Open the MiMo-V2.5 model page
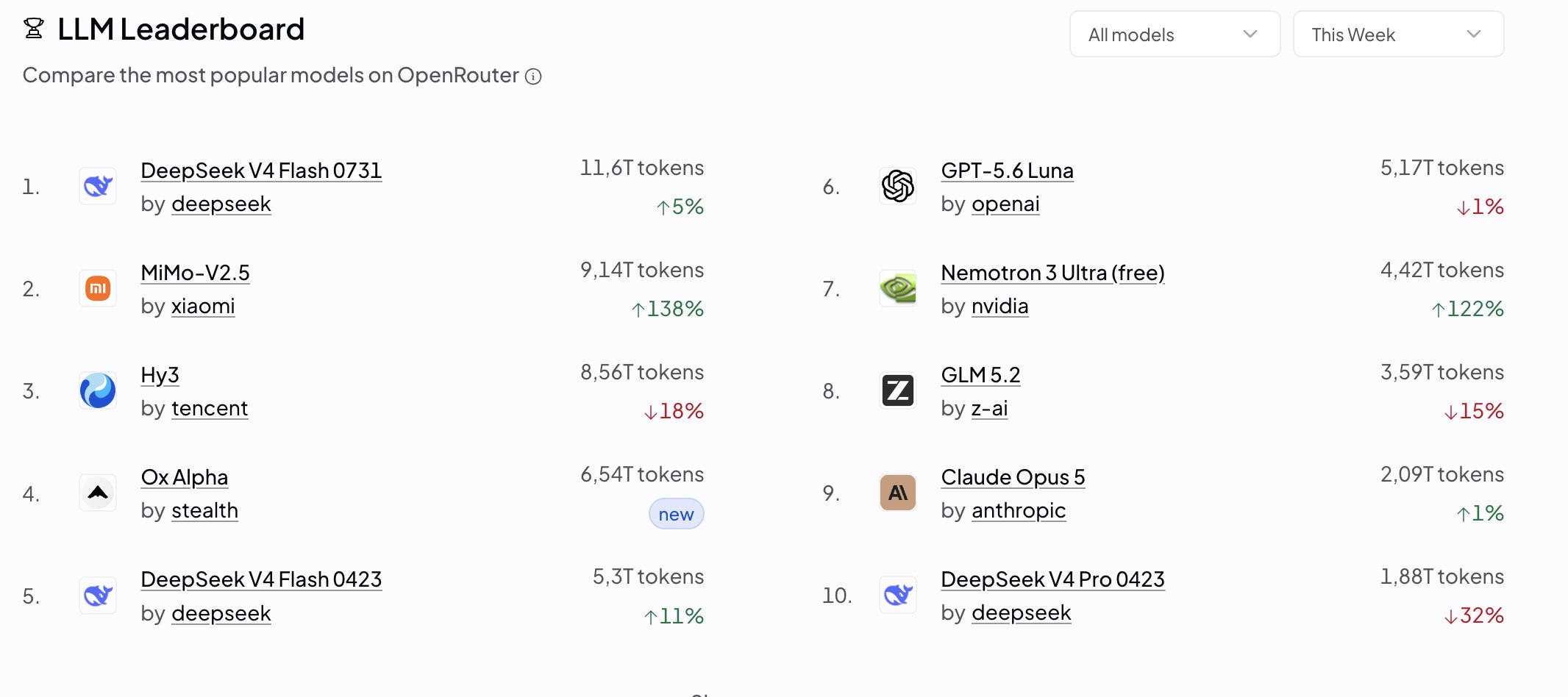 point(195,273)
